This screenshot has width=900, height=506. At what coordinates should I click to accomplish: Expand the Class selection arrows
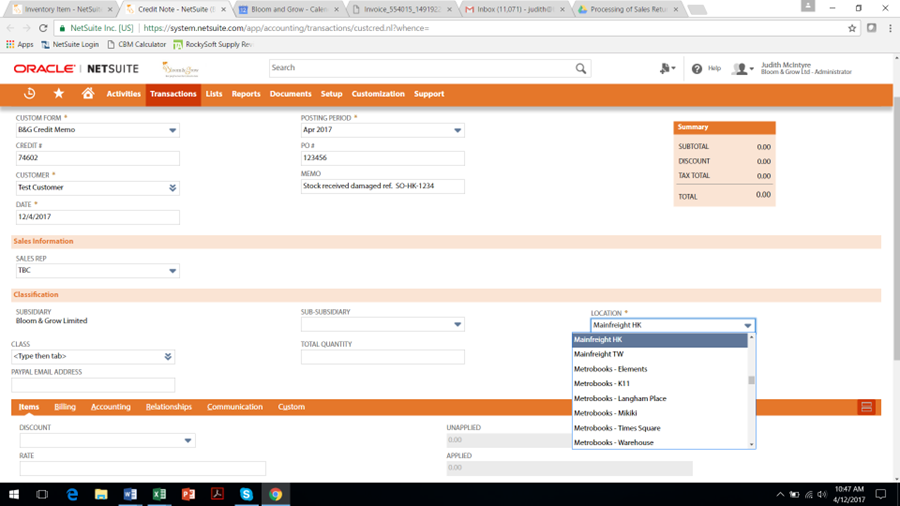tap(168, 356)
